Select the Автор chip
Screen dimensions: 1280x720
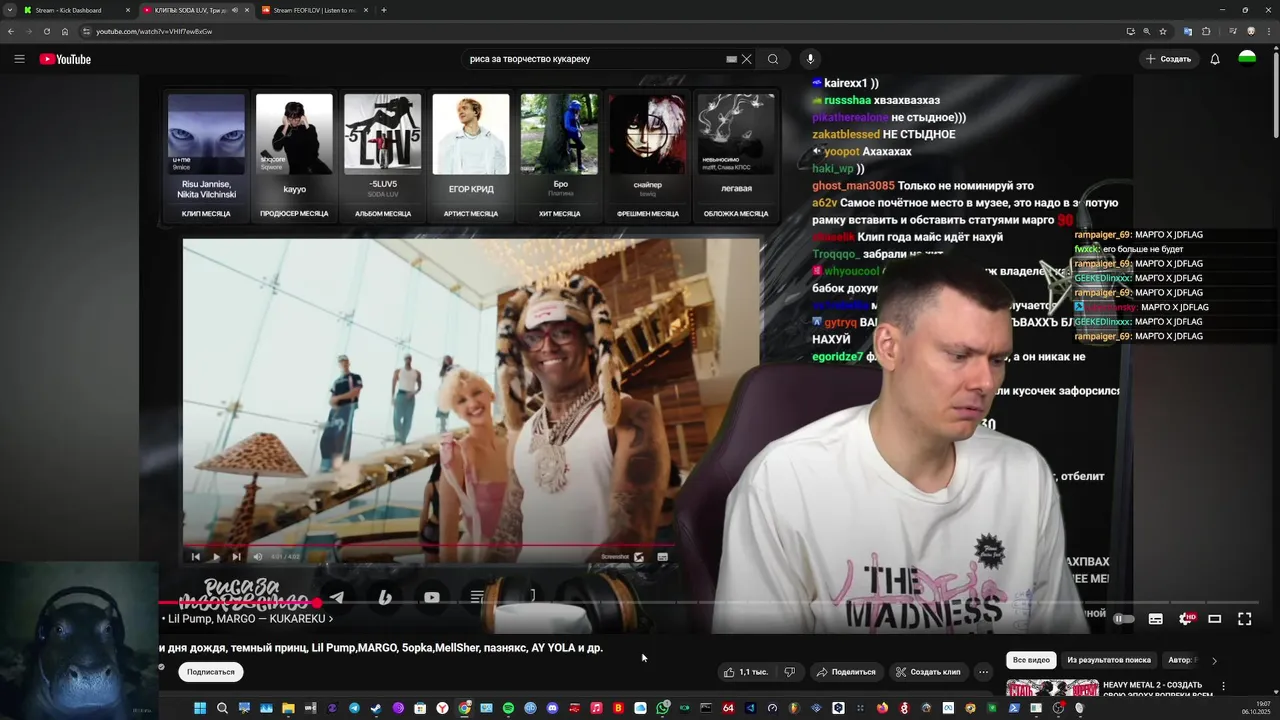(x=1182, y=660)
